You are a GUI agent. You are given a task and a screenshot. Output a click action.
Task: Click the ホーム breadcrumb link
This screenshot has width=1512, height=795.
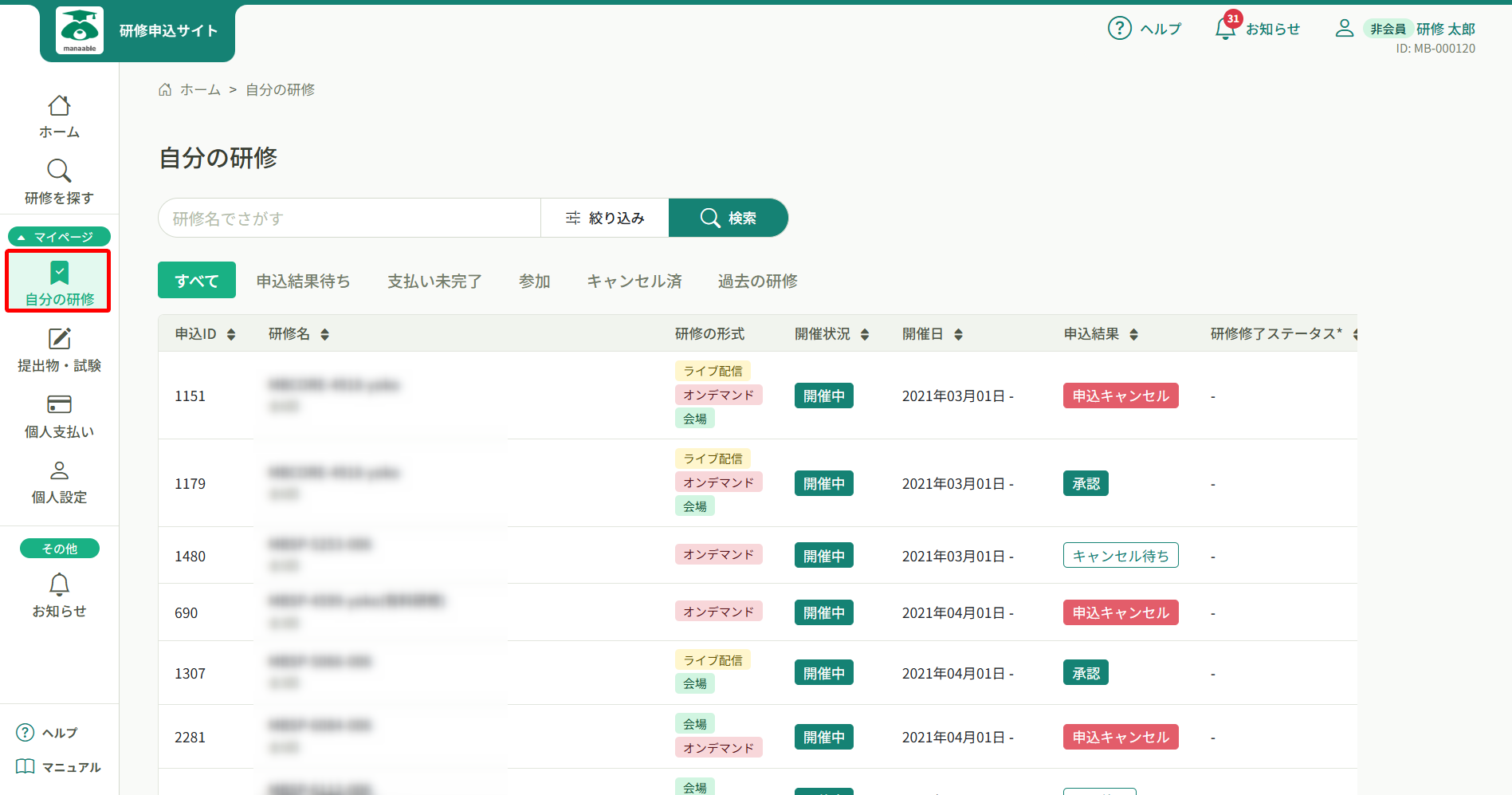199,89
